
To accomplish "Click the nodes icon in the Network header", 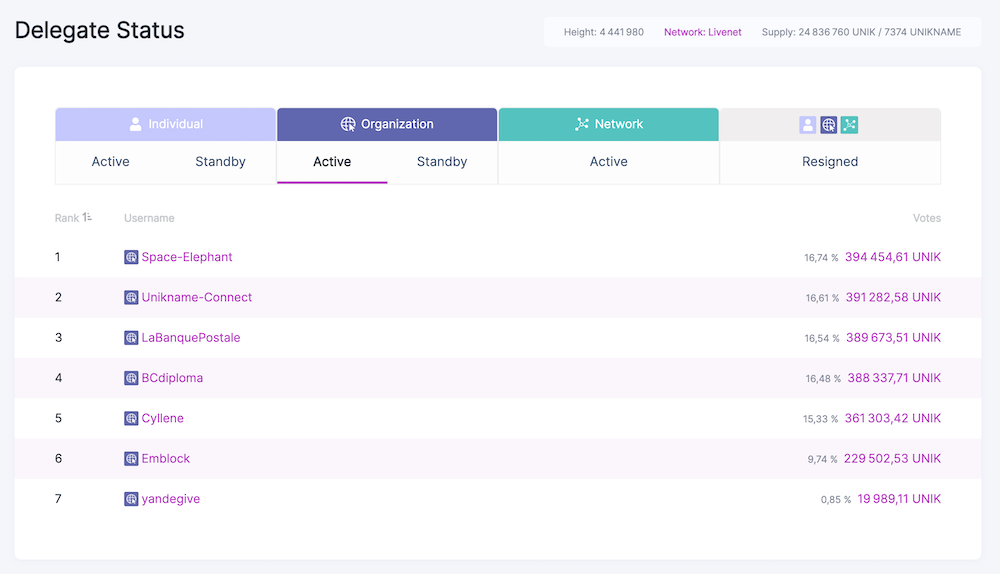I will 582,124.
